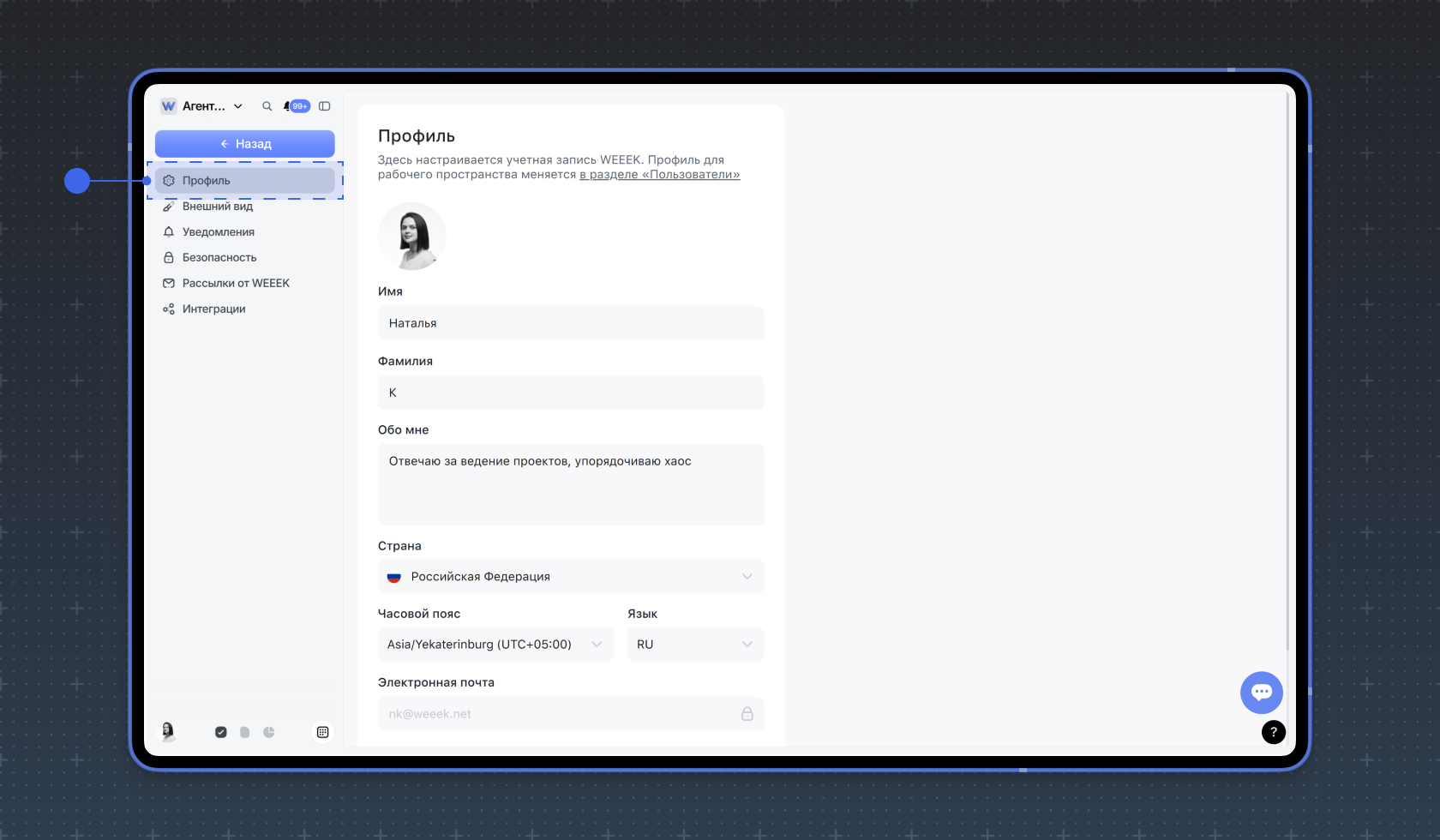This screenshot has width=1440, height=840.
Task: Follow the «Пользователи» section link
Action: pyautogui.click(x=659, y=175)
